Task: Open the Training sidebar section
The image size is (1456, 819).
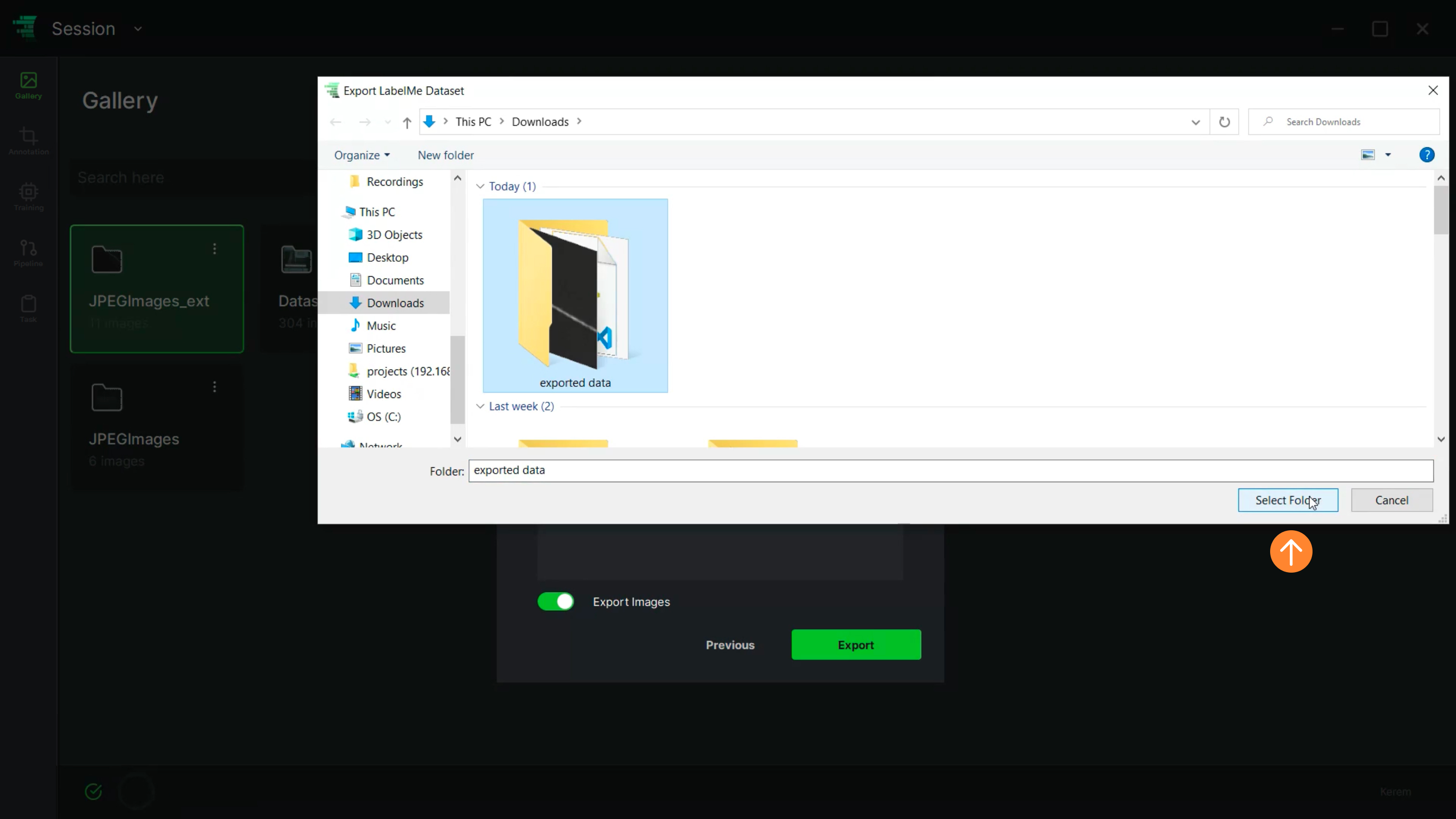Action: [x=28, y=197]
